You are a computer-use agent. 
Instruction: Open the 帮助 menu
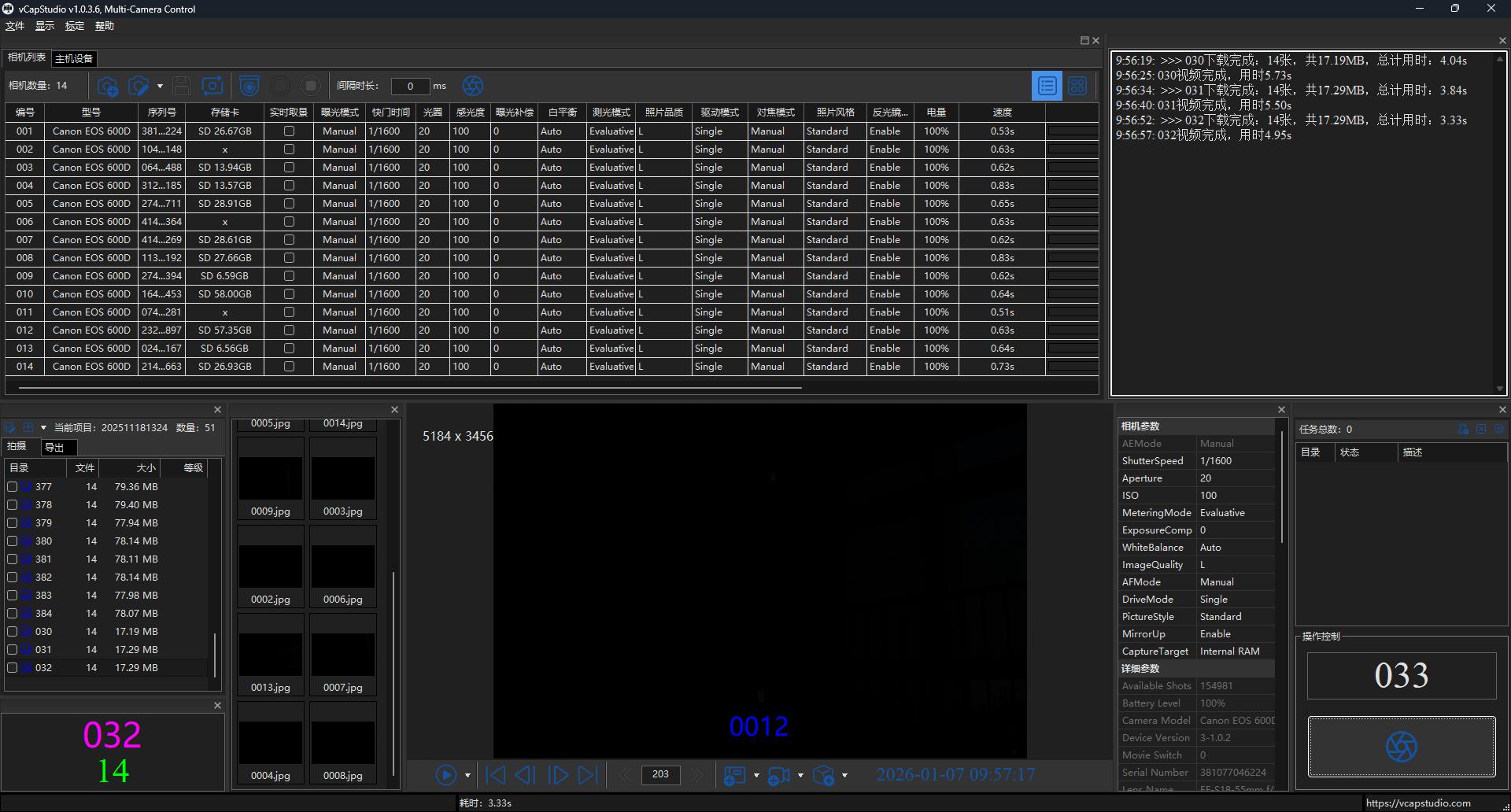105,25
